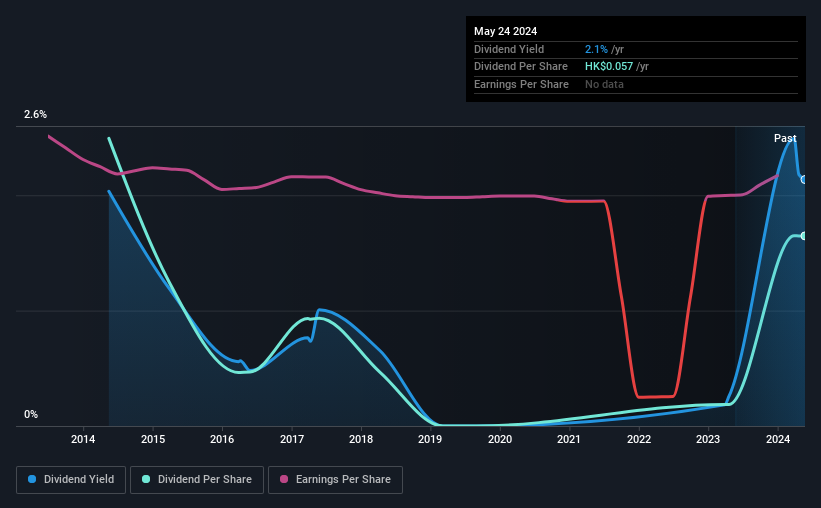
Task: Select the 2024 year label on the axis
Action: click(779, 440)
